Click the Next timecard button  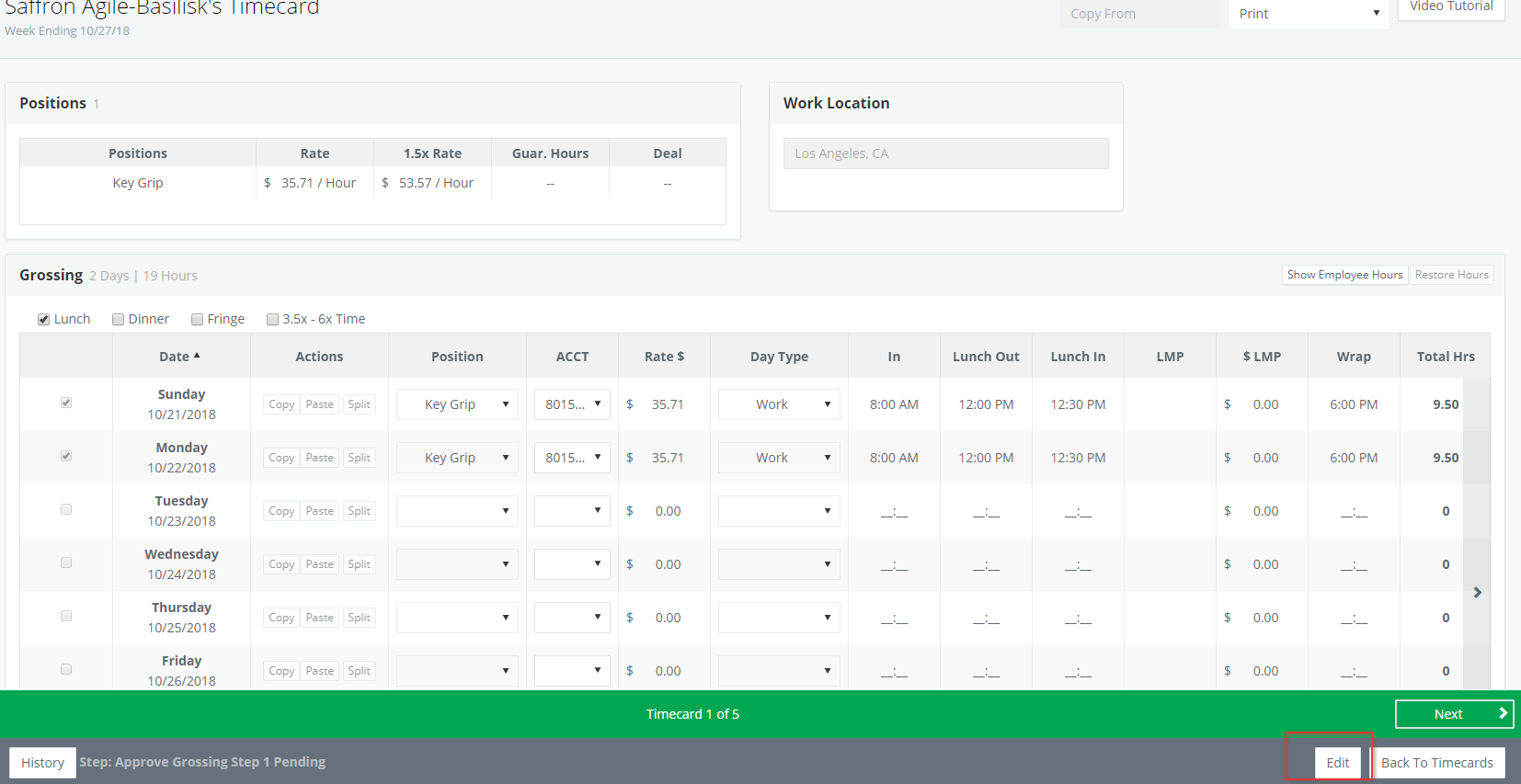(x=1454, y=714)
